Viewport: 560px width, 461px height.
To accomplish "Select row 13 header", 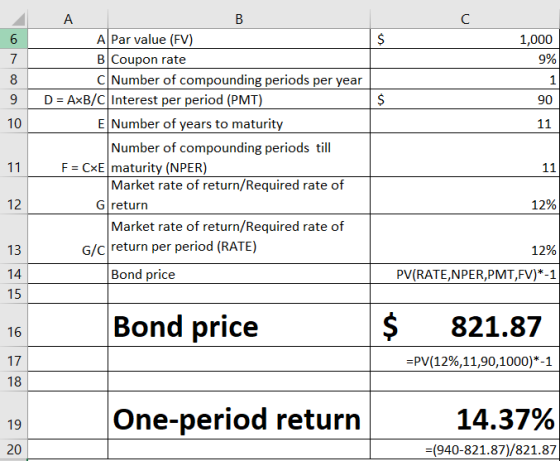I will 14,239.
